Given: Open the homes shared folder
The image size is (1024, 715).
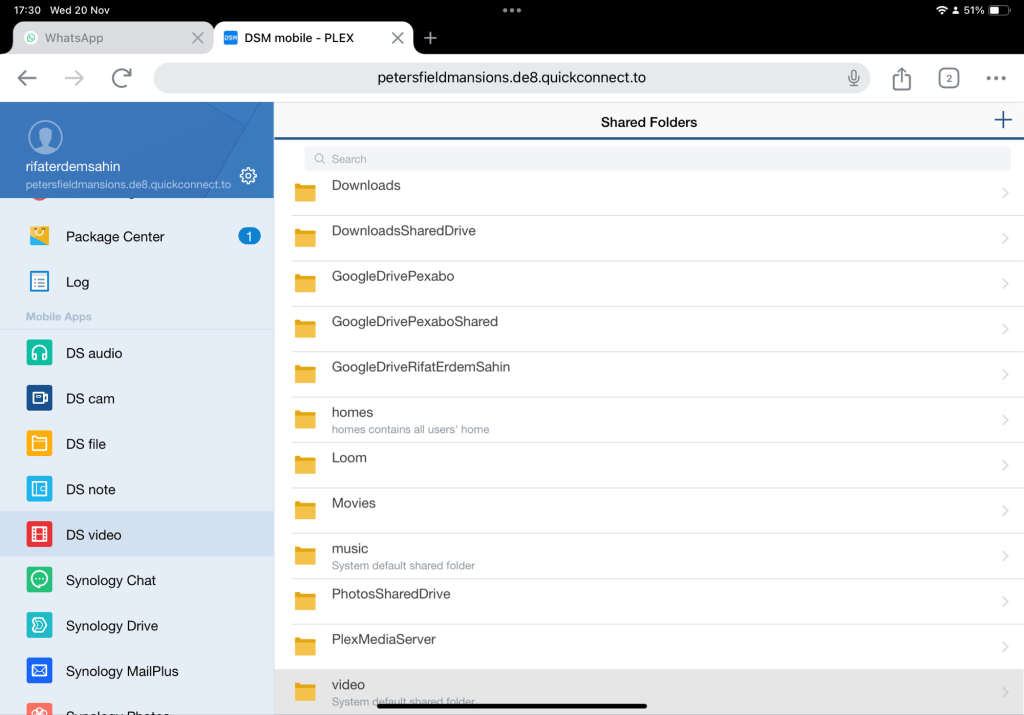Looking at the screenshot, I should coord(649,420).
